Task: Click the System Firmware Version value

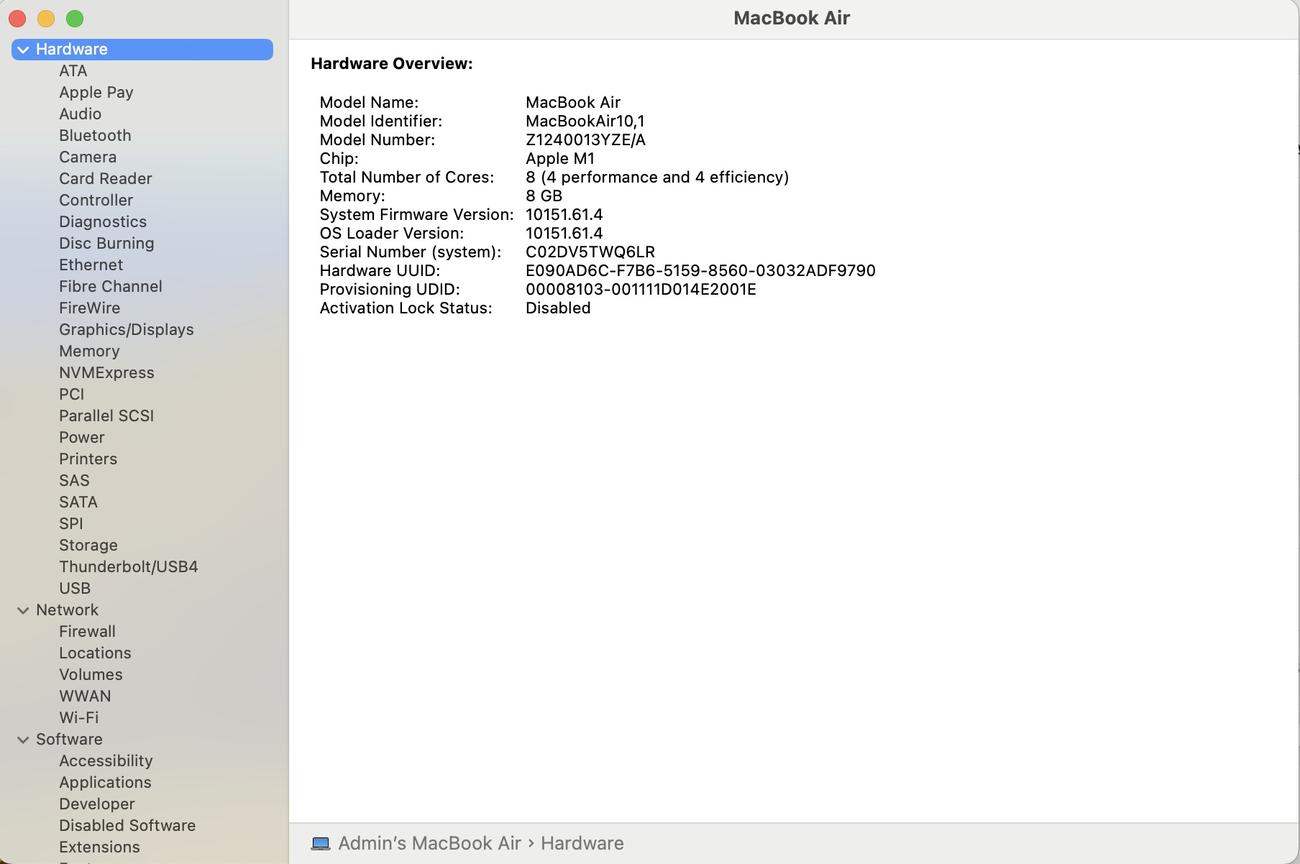Action: tap(564, 215)
